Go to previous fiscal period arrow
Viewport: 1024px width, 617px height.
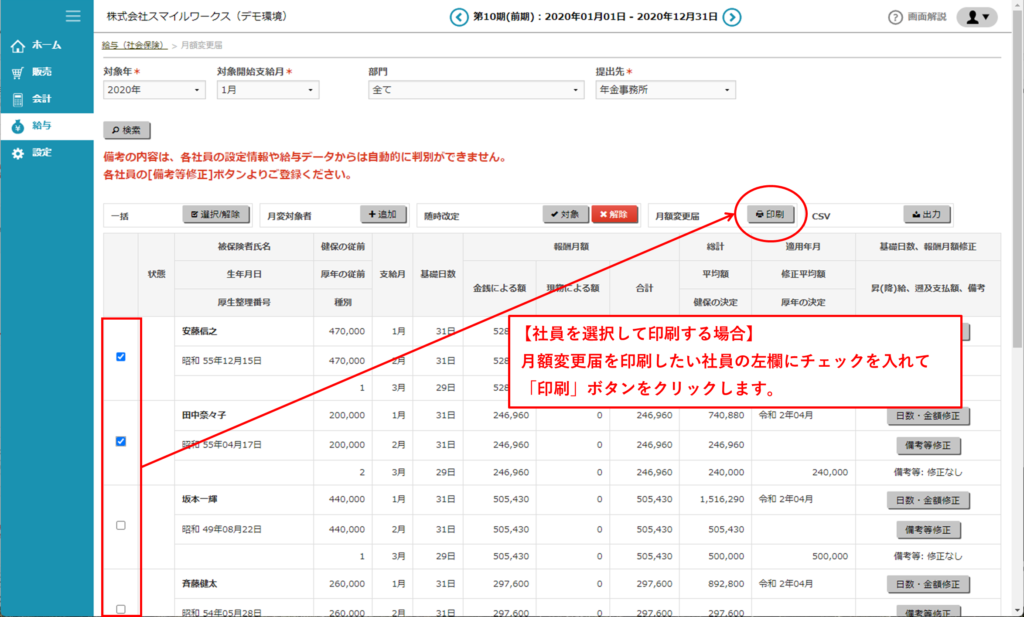[x=459, y=17]
